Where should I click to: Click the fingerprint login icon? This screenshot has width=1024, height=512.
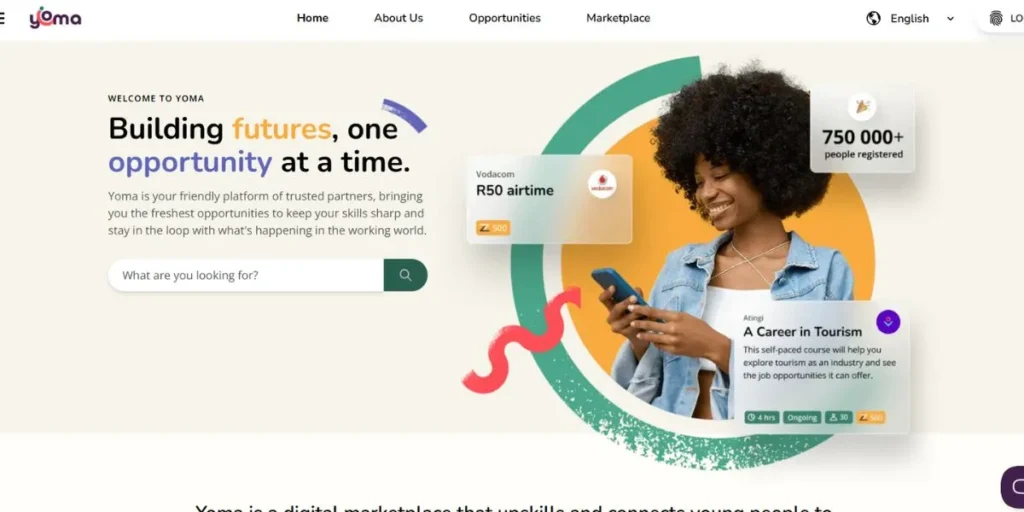click(x=996, y=18)
